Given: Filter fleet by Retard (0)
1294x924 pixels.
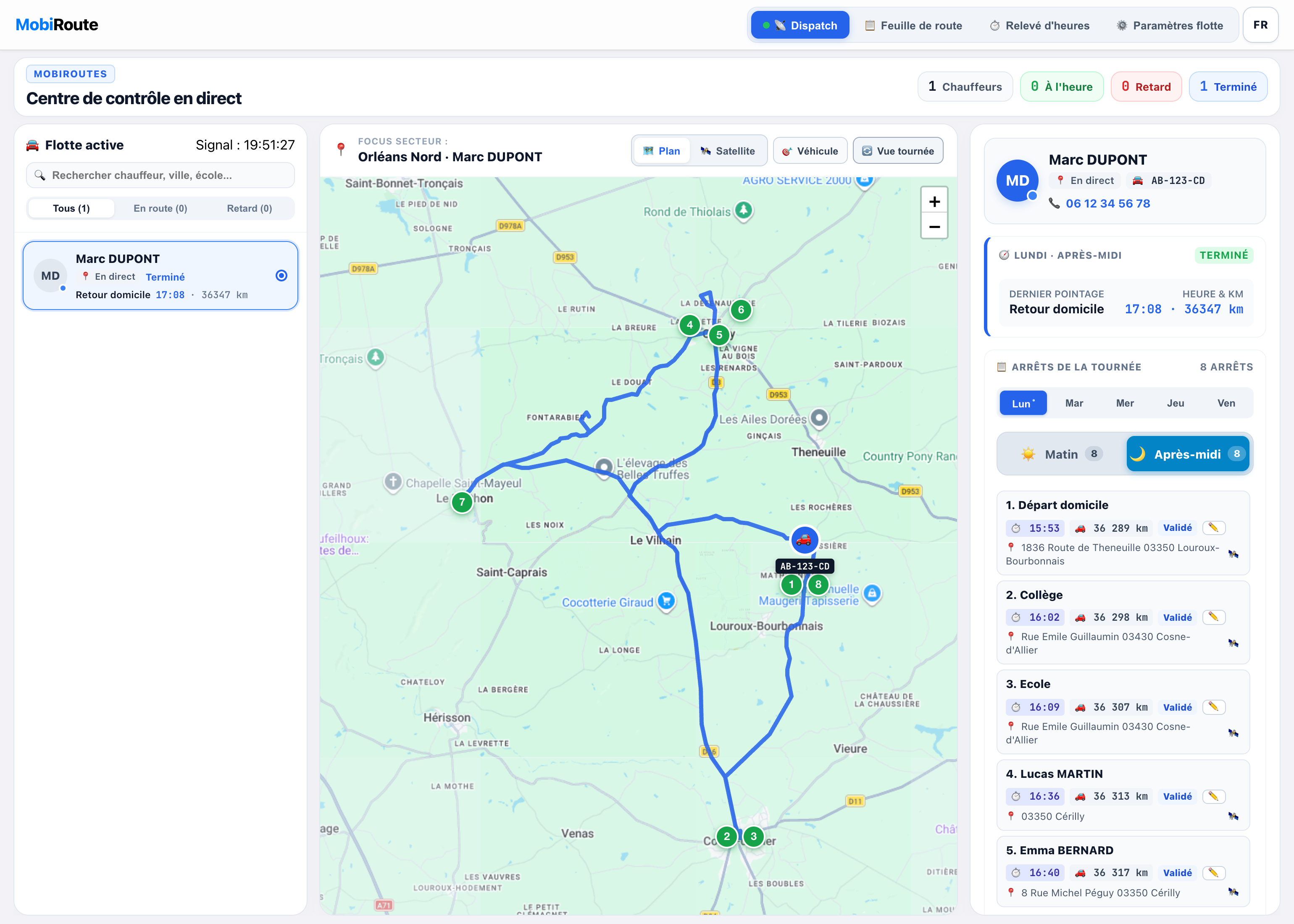Looking at the screenshot, I should [x=249, y=208].
